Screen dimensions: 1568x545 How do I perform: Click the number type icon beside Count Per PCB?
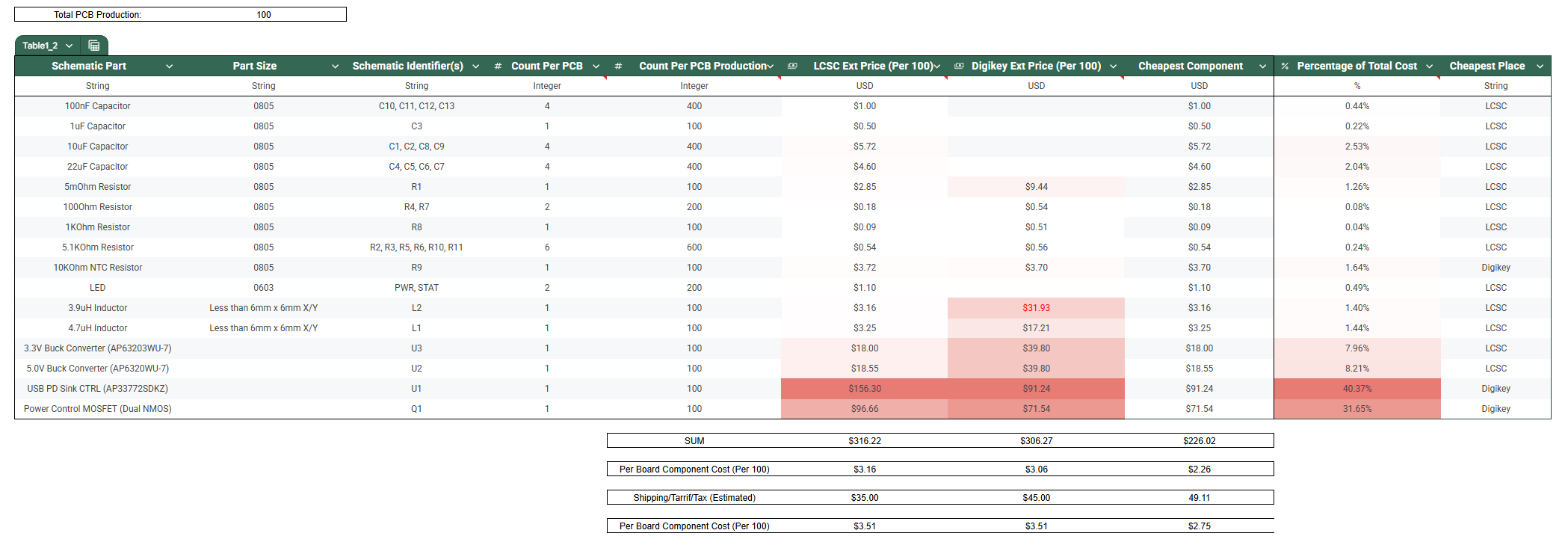click(498, 67)
